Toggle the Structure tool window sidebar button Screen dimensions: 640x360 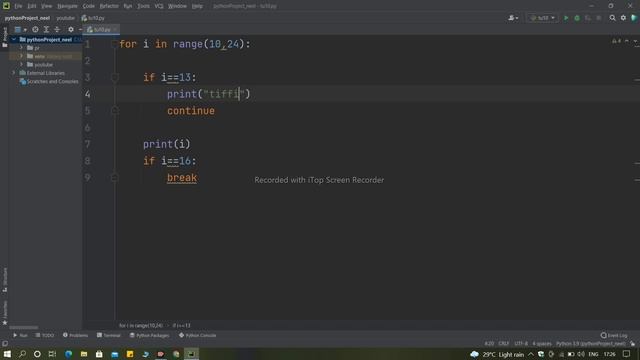point(4,280)
